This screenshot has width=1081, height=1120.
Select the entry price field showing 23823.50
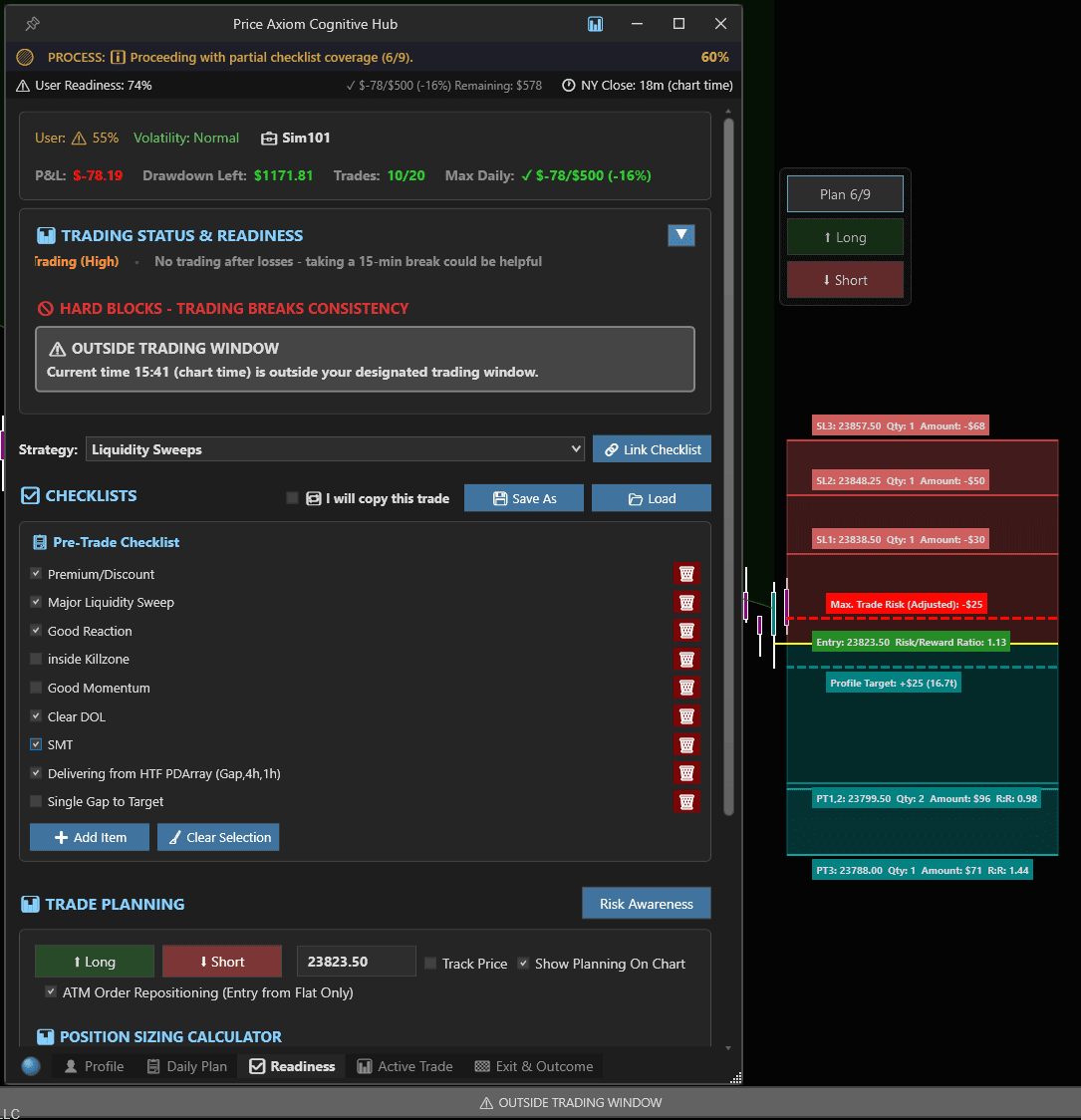click(x=356, y=961)
